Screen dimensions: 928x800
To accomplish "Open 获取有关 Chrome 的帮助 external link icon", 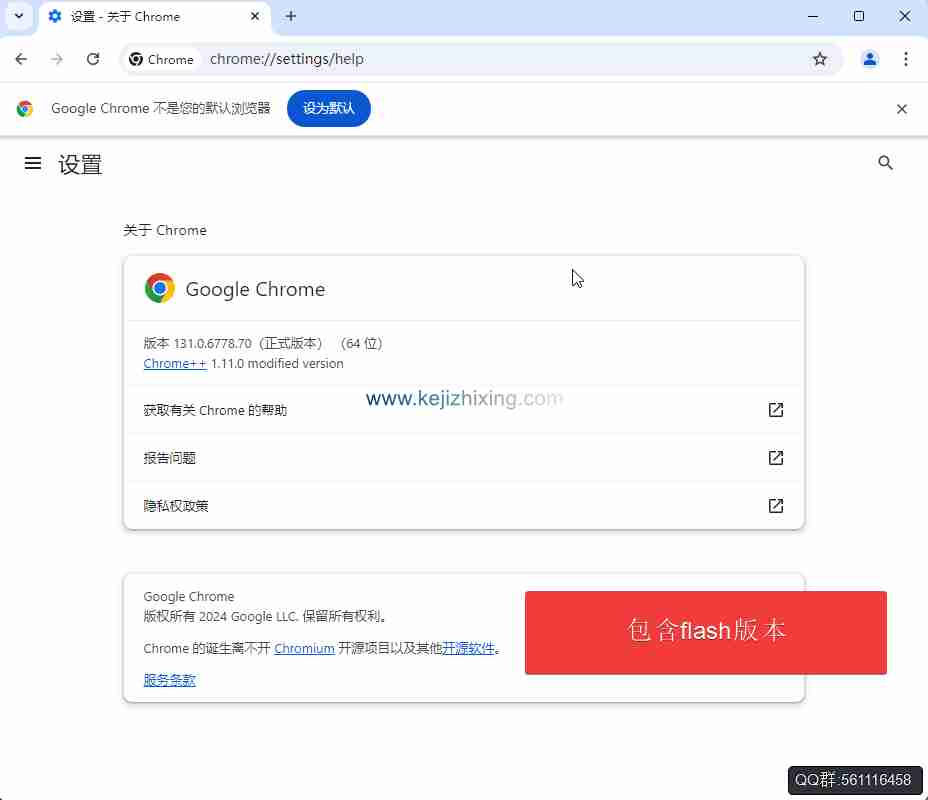I will point(775,409).
